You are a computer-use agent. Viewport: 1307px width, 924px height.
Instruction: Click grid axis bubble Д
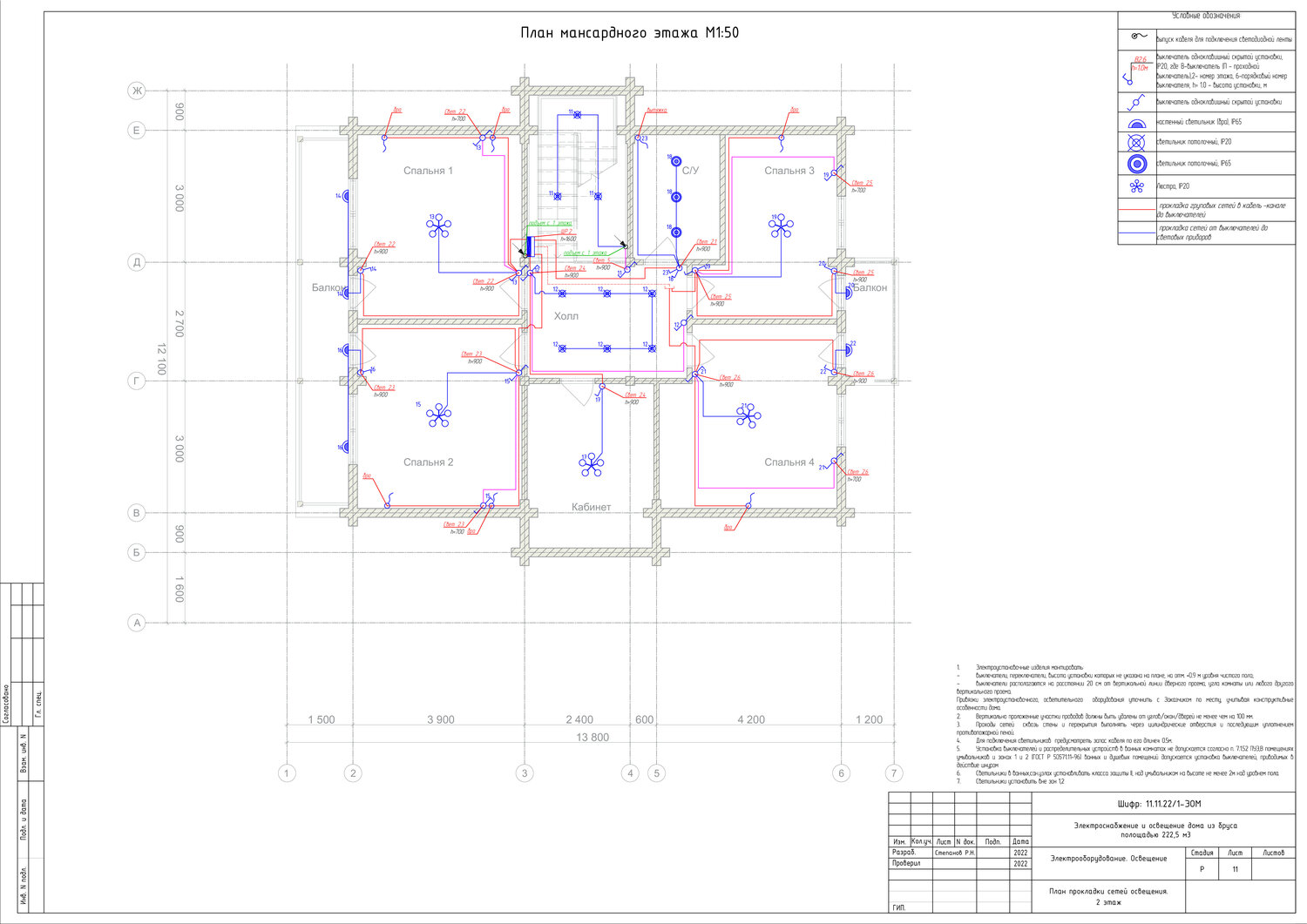(x=136, y=262)
